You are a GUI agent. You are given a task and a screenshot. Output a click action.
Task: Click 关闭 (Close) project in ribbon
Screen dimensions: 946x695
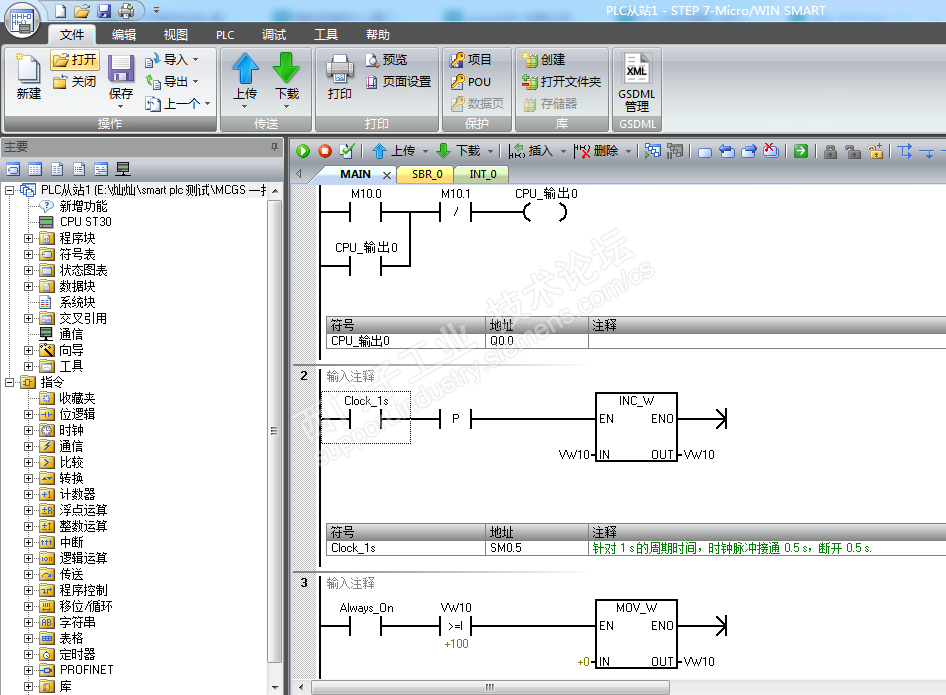click(x=74, y=82)
